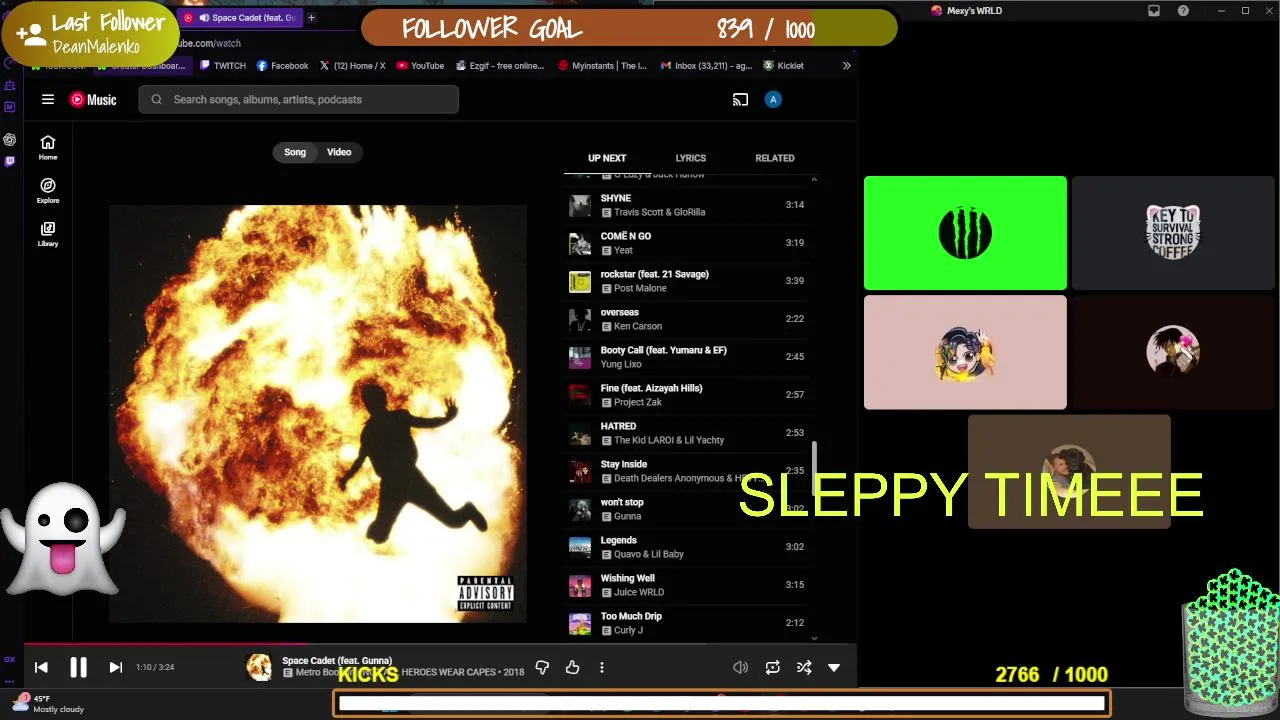Open the Kicklet bookmark
1280x720 pixels.
pyautogui.click(x=783, y=66)
